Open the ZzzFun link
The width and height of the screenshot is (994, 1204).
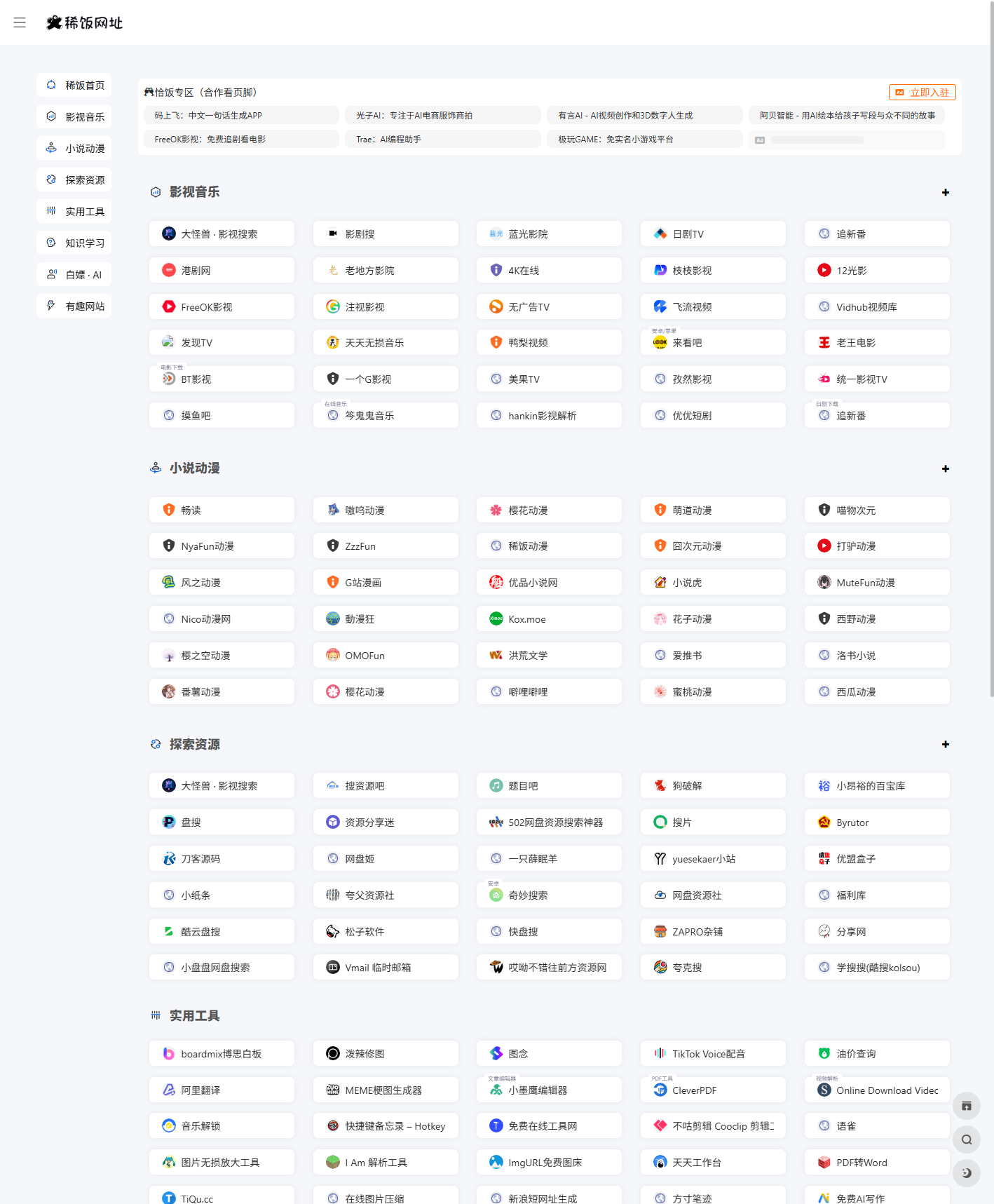(x=386, y=546)
